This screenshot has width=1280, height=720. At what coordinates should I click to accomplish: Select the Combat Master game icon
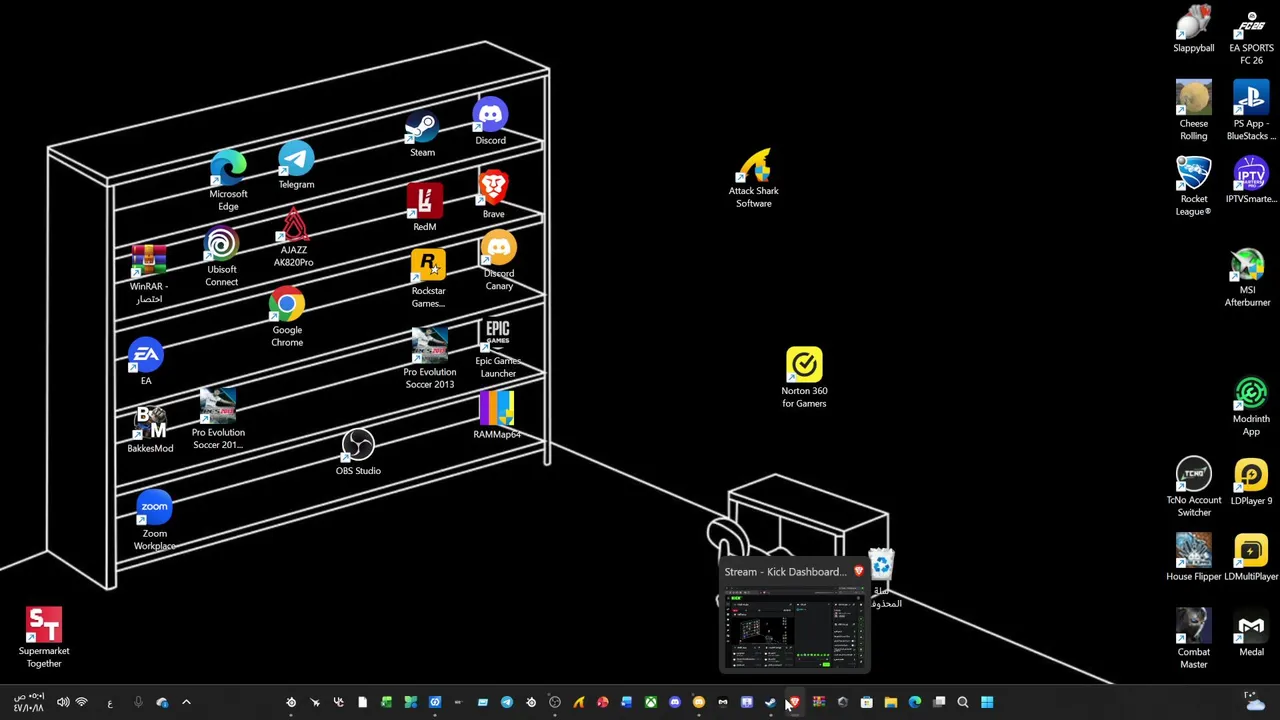(x=1194, y=627)
